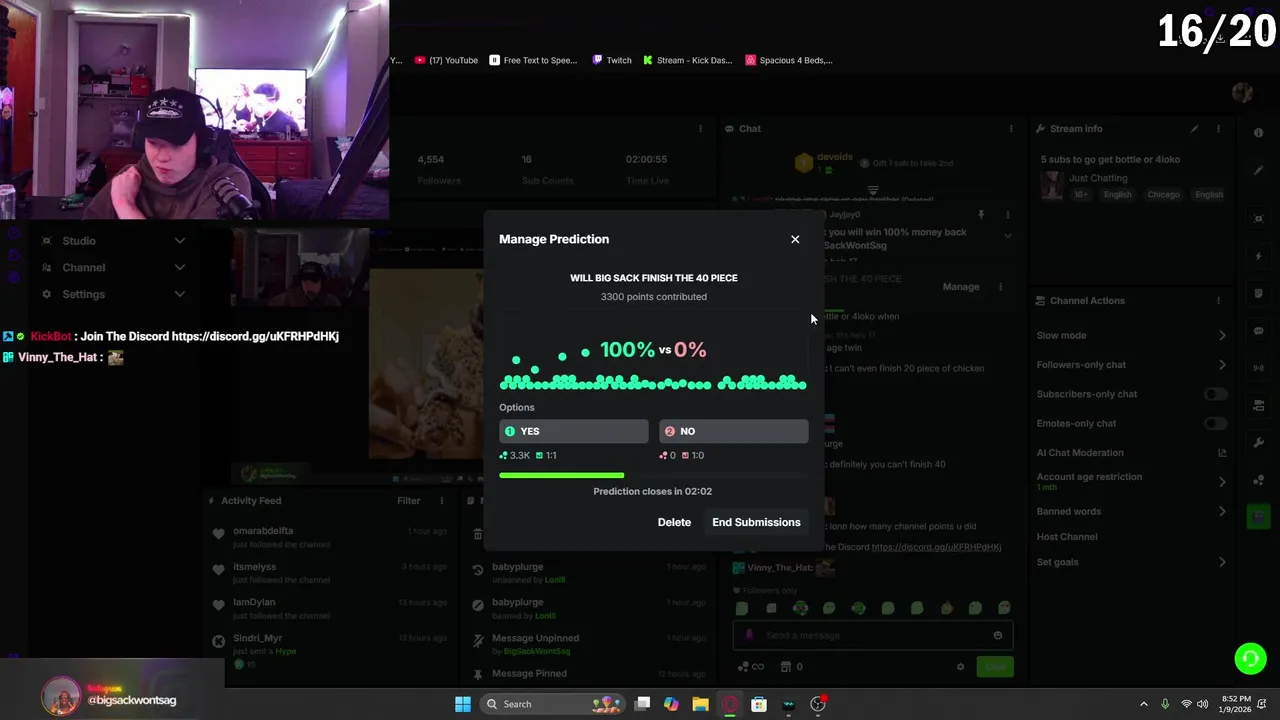Screen dimensions: 1280x720
Task: Open Filter in Activity Feed
Action: pos(409,501)
